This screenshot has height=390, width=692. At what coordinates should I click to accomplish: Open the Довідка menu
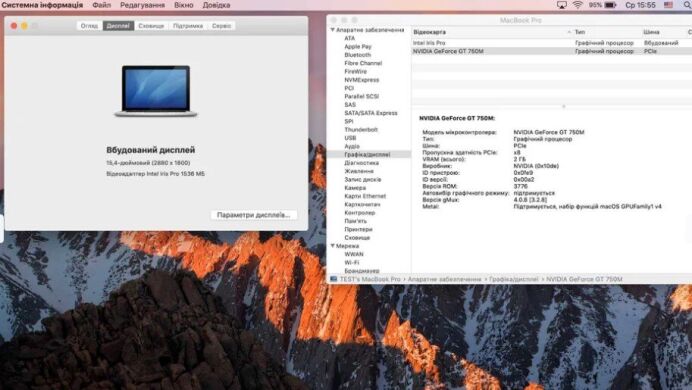pyautogui.click(x=216, y=5)
